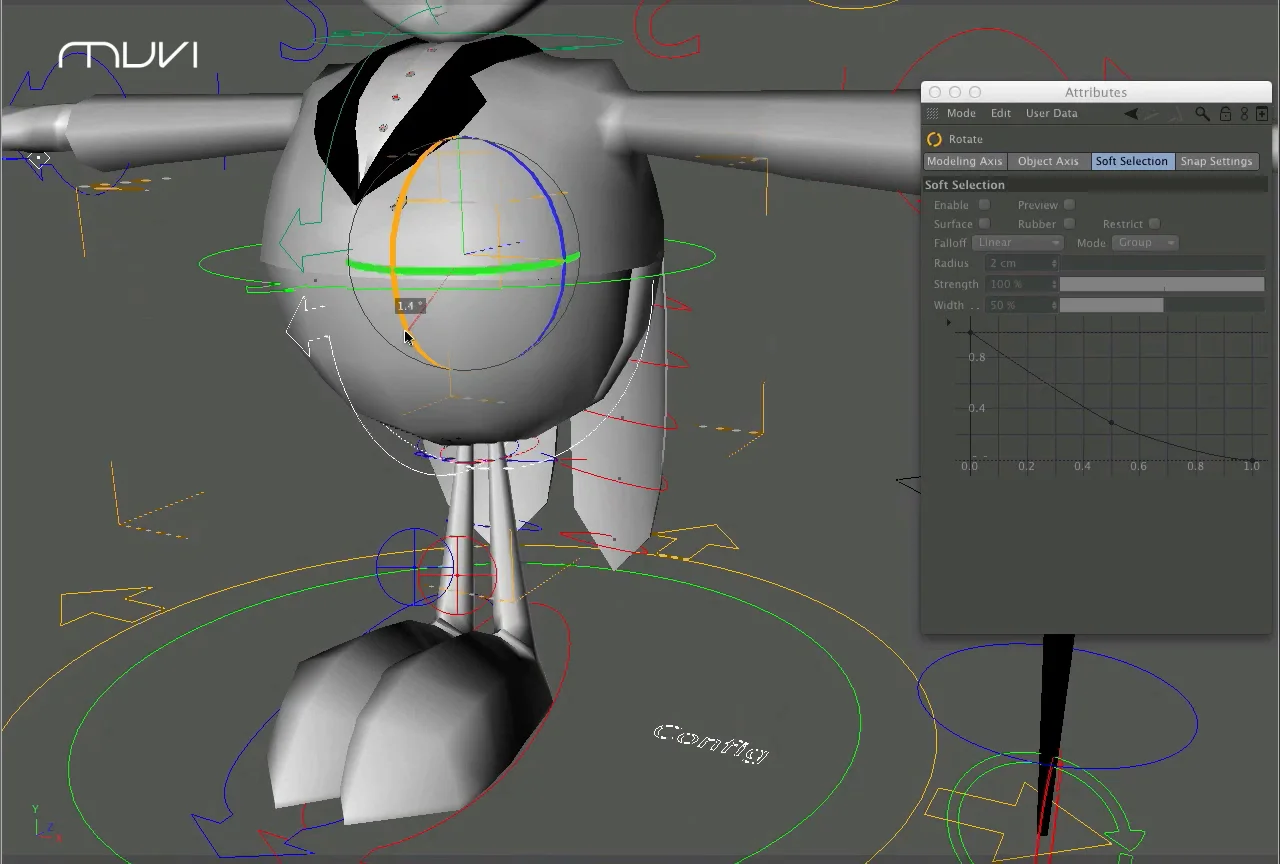Image resolution: width=1280 pixels, height=864 pixels.
Task: Open the Falloff Linear dropdown
Action: coord(1017,243)
